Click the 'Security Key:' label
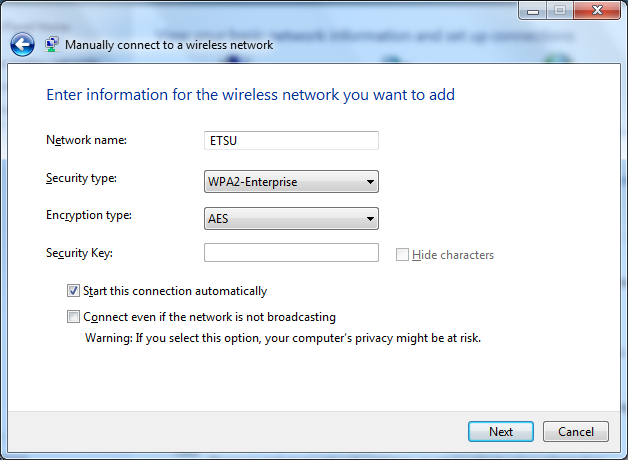This screenshot has height=460, width=628. [79, 253]
